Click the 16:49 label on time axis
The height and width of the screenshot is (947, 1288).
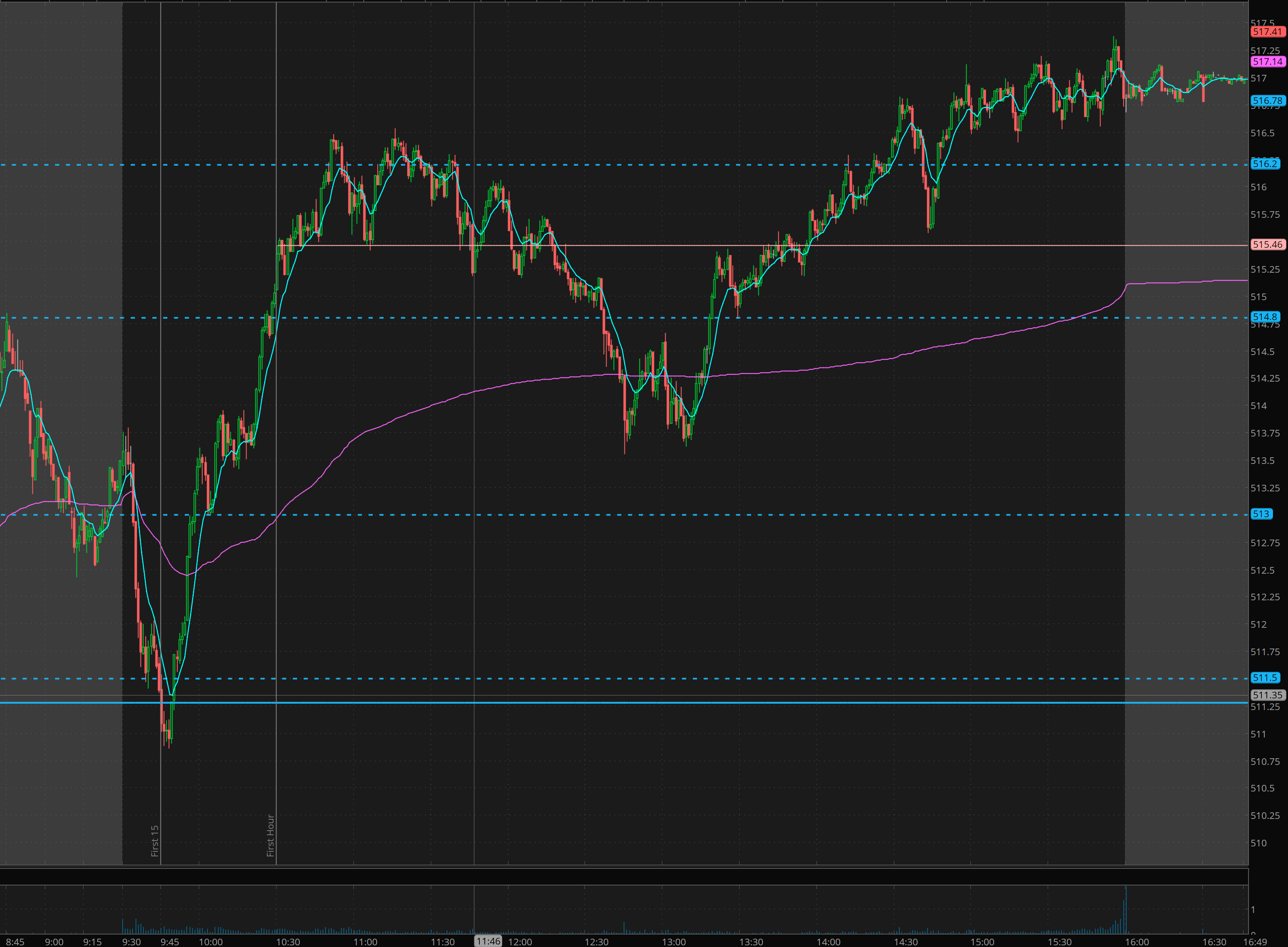point(1255,942)
